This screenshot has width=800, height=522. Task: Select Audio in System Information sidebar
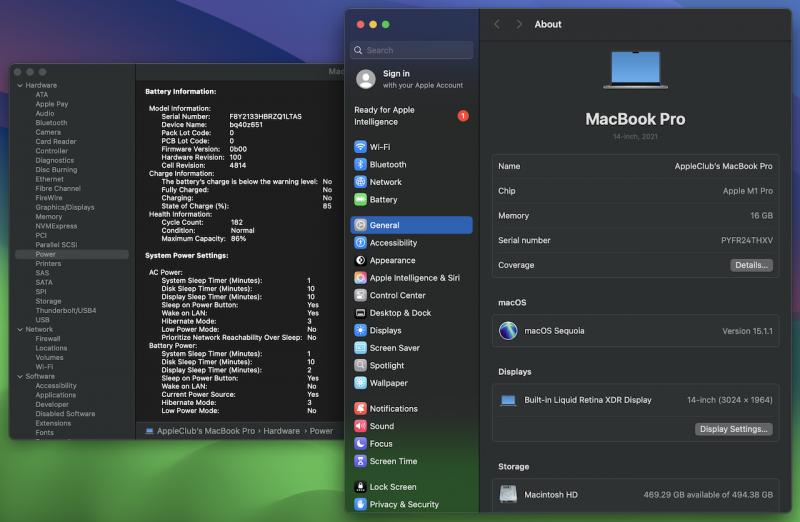[x=44, y=113]
